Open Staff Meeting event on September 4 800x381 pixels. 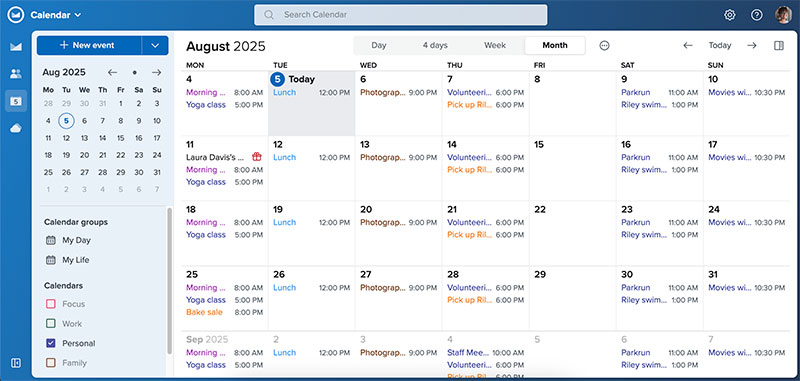tap(485, 353)
